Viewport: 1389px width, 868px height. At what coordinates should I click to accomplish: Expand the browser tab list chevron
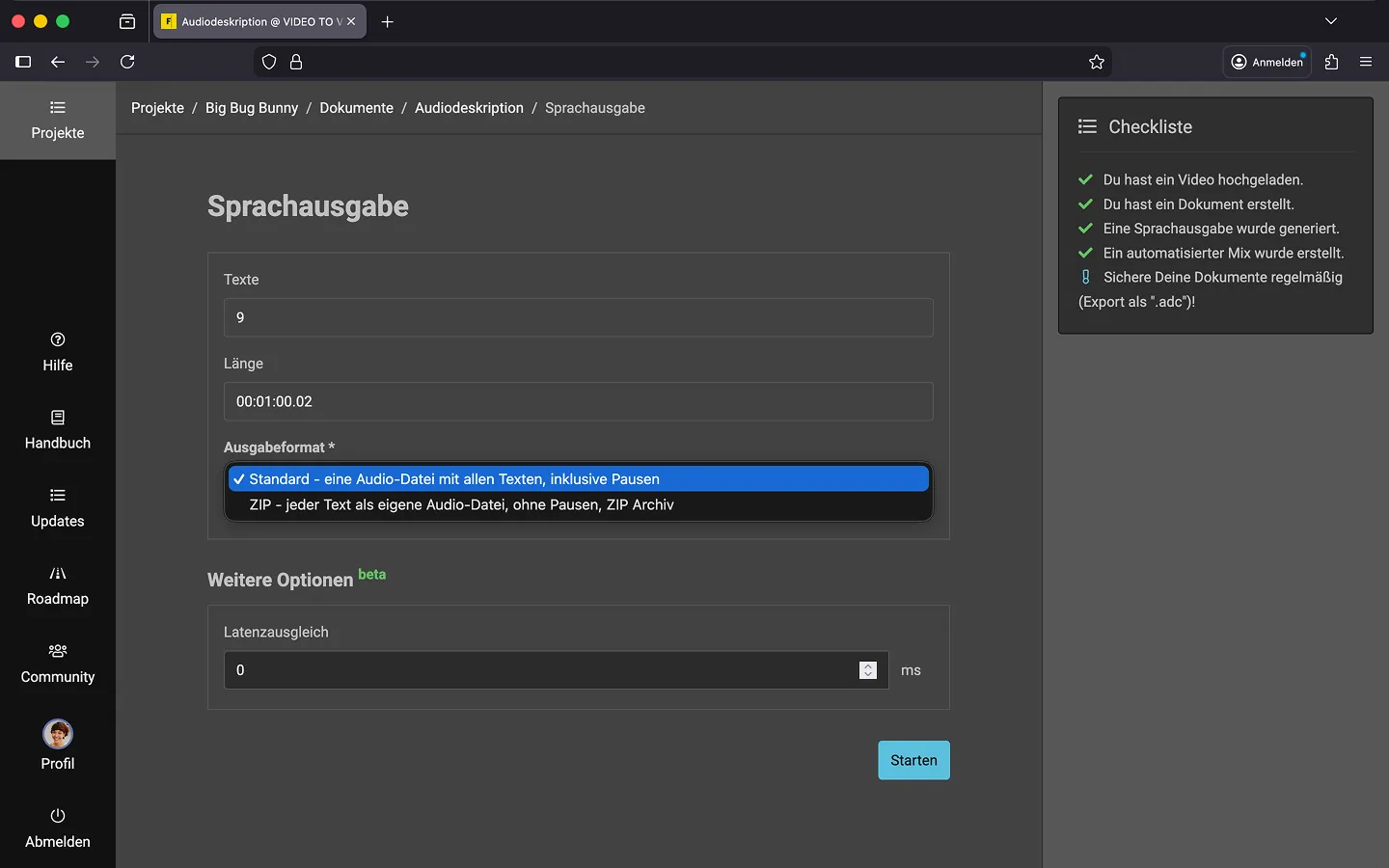(1331, 21)
